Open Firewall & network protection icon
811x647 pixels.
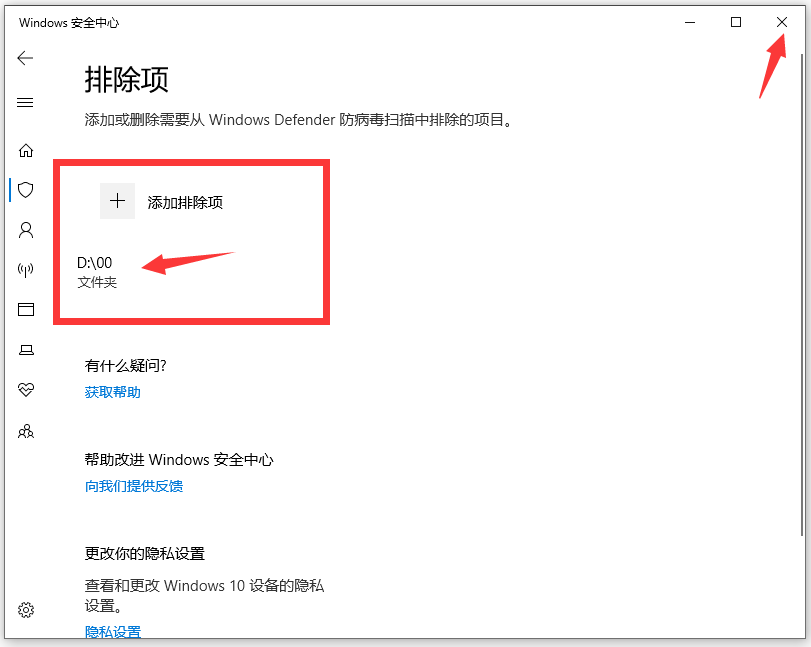26,269
